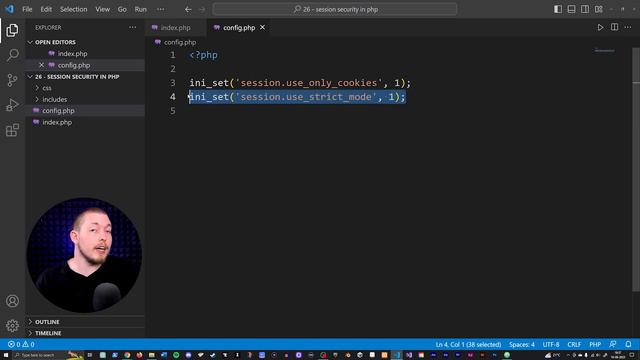The image size is (640, 360).
Task: Open the Run menu
Action: [x=140, y=9]
